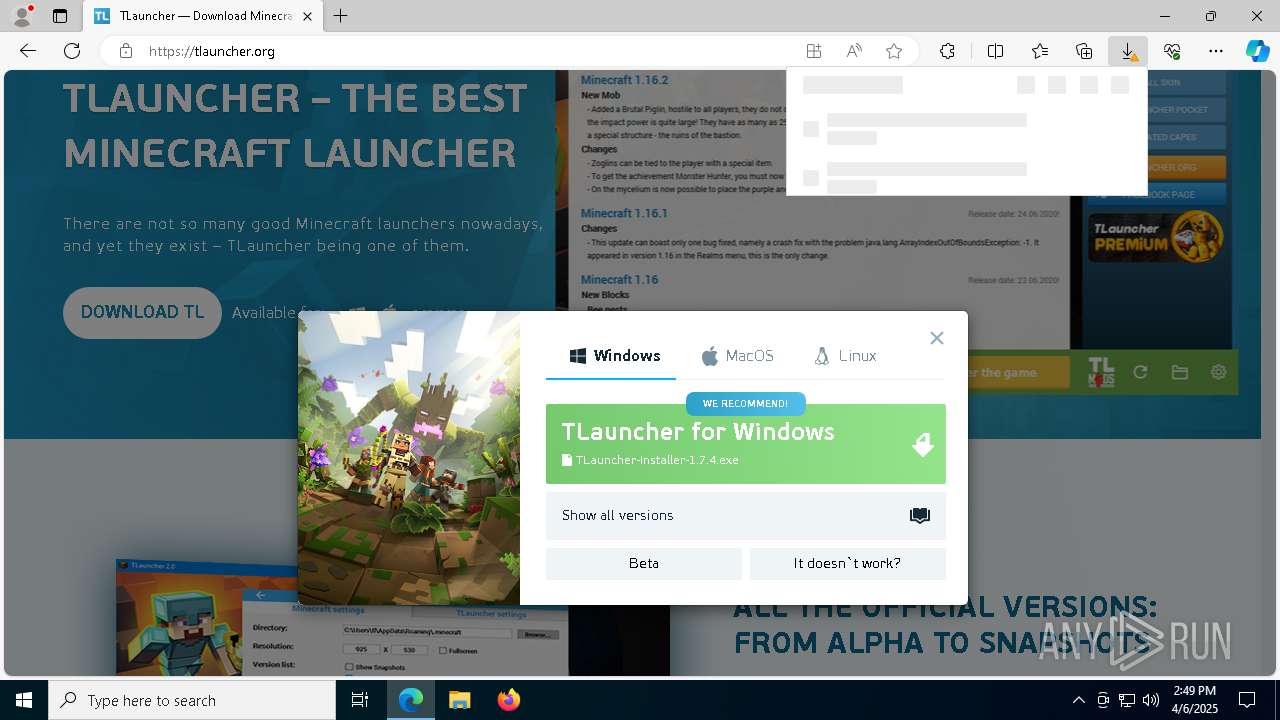Click the TLauncher Premium banner
This screenshot has width=1280, height=720.
(1156, 237)
